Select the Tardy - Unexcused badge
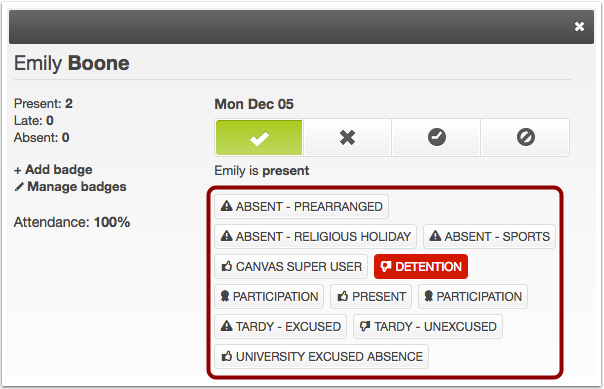604x389 pixels. click(428, 327)
